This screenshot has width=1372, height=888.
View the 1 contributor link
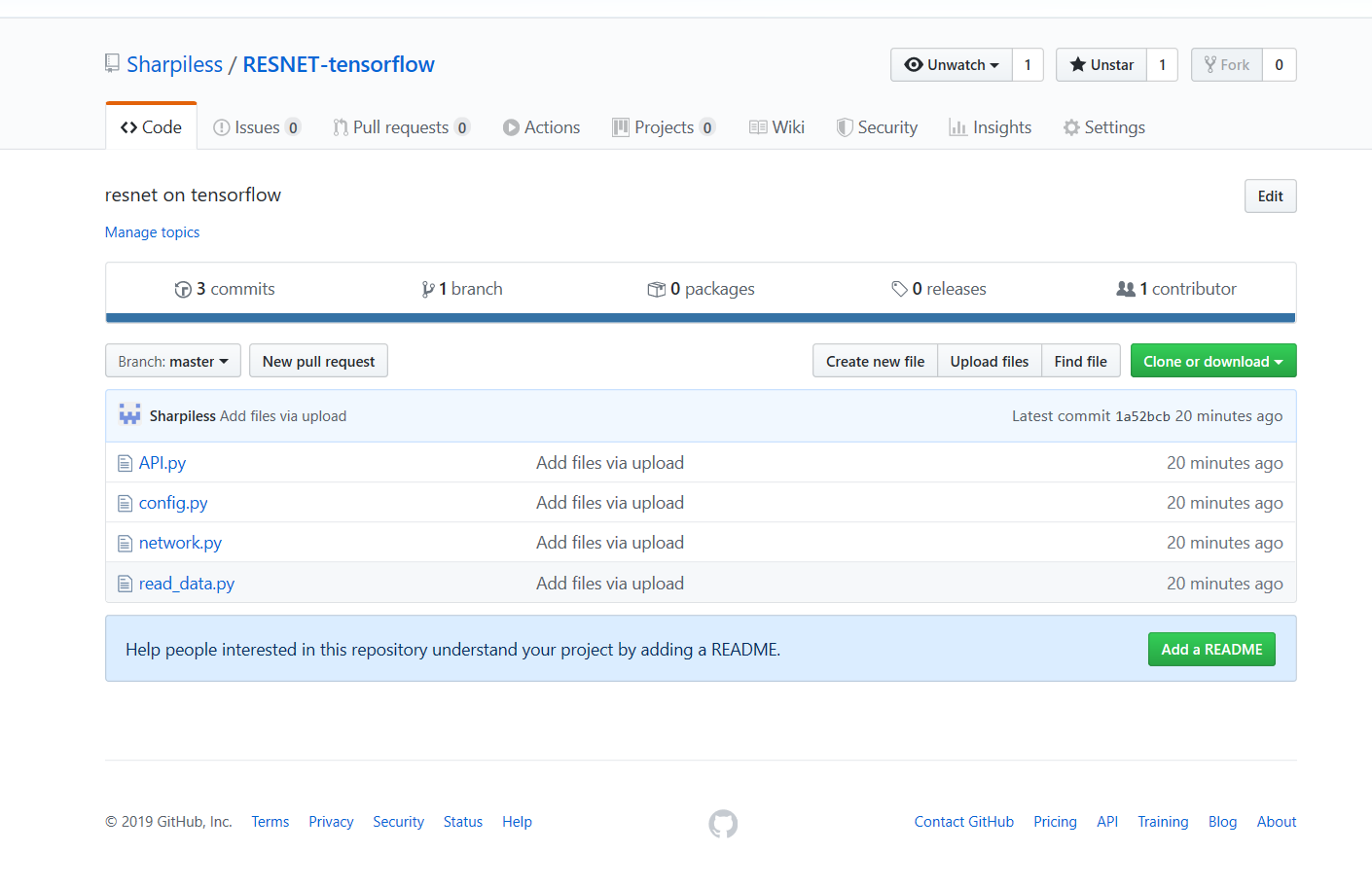[x=1176, y=289]
